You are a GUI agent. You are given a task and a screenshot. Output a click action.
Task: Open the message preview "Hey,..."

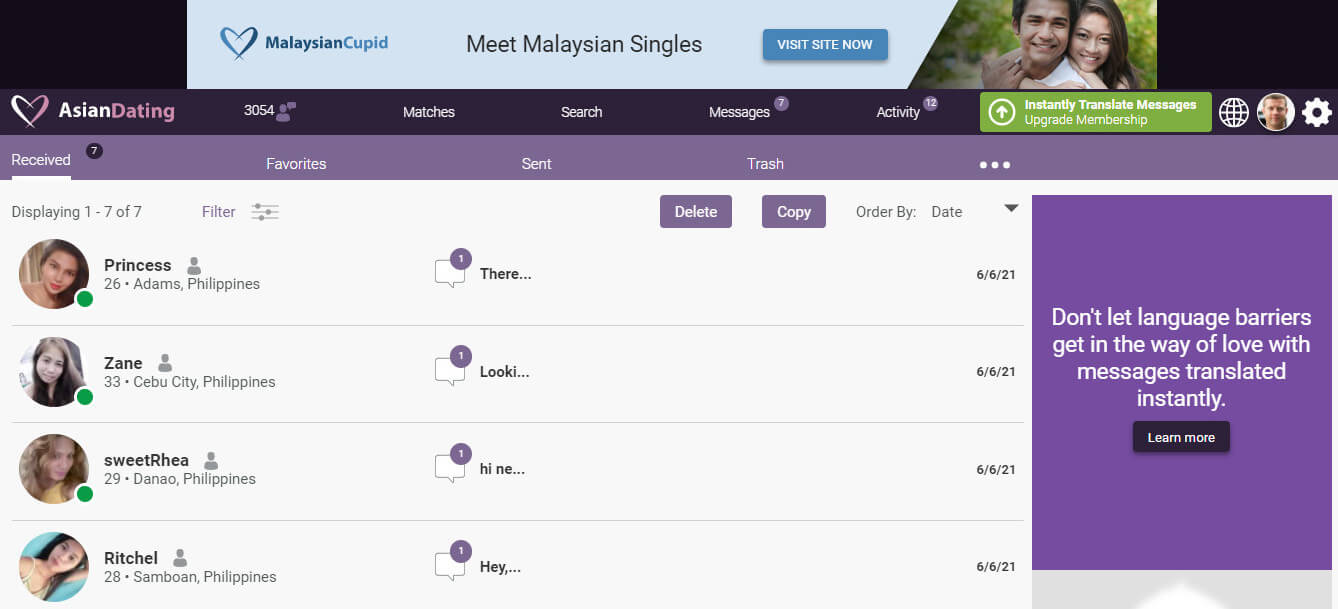pos(500,567)
